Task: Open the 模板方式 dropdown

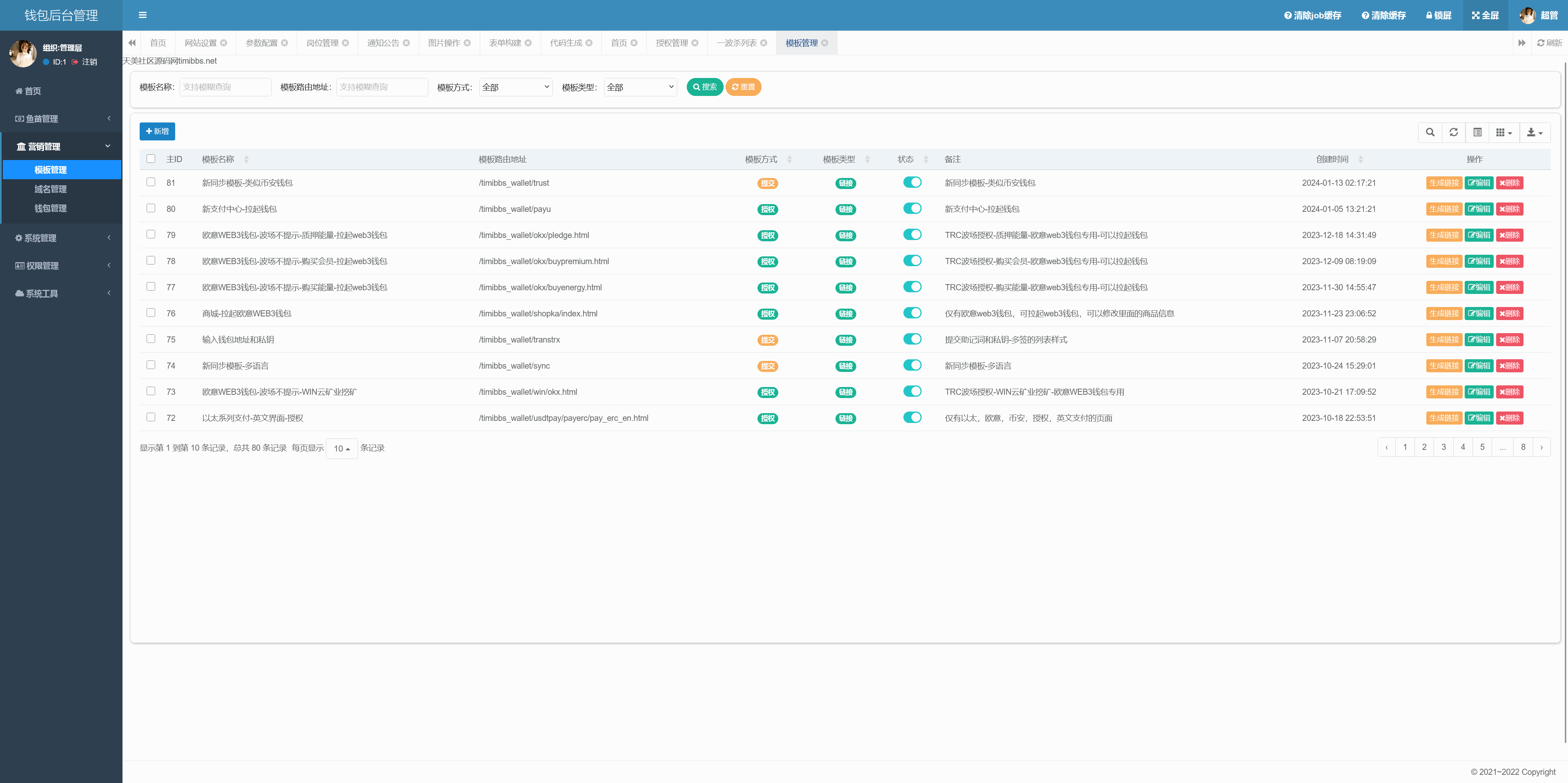Action: tap(516, 87)
